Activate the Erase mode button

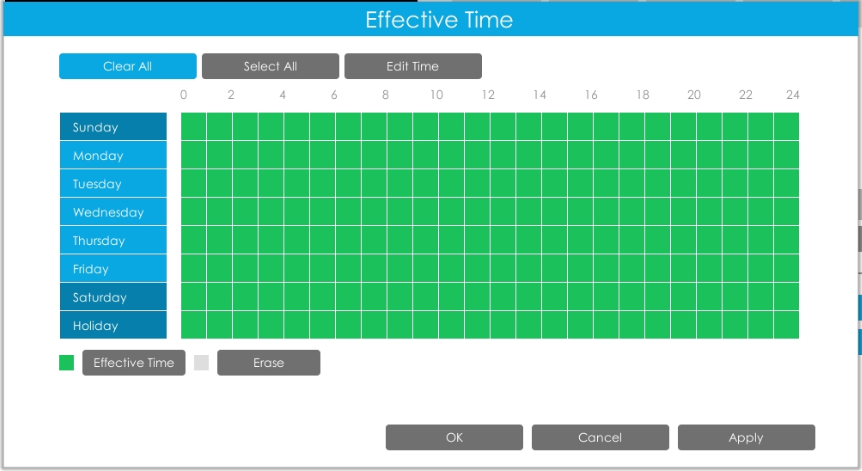coord(268,363)
